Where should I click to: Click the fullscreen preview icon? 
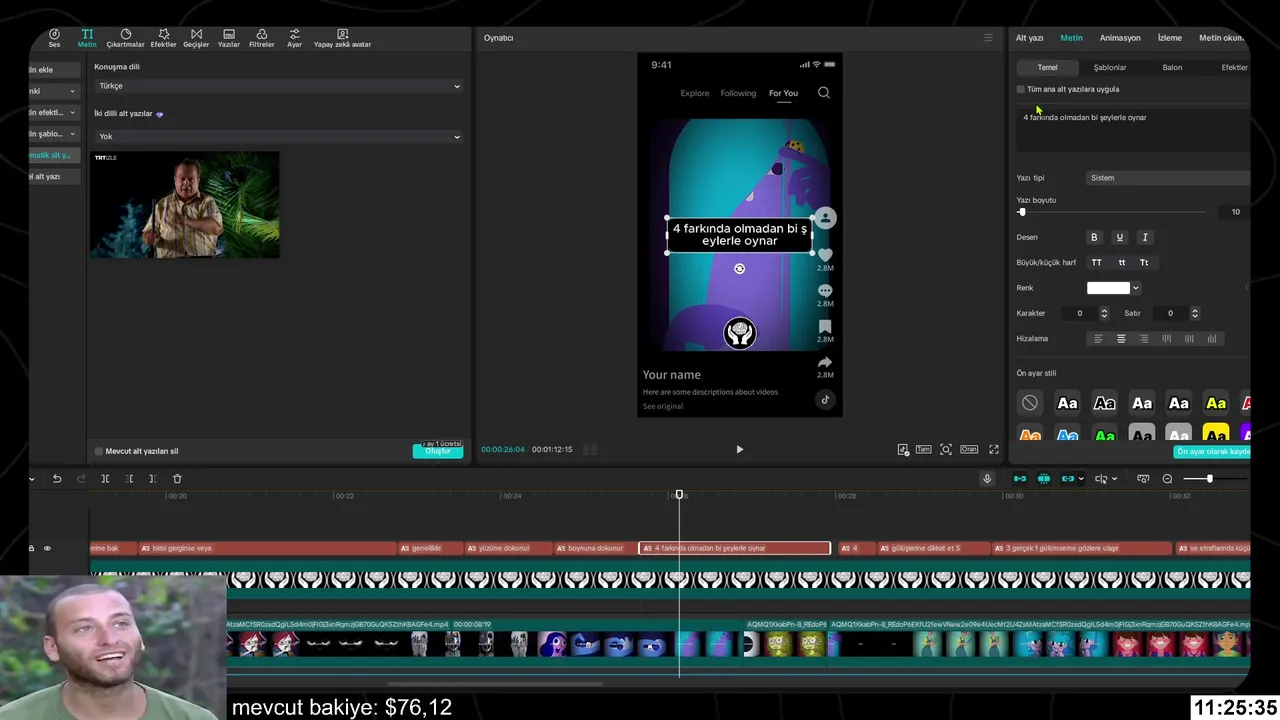(994, 450)
